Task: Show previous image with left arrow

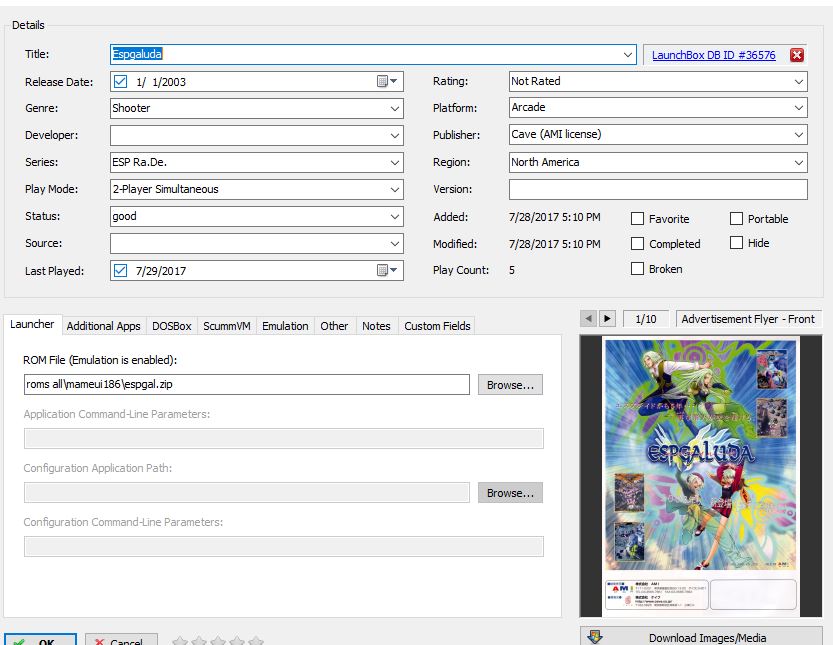Action: pyautogui.click(x=588, y=318)
